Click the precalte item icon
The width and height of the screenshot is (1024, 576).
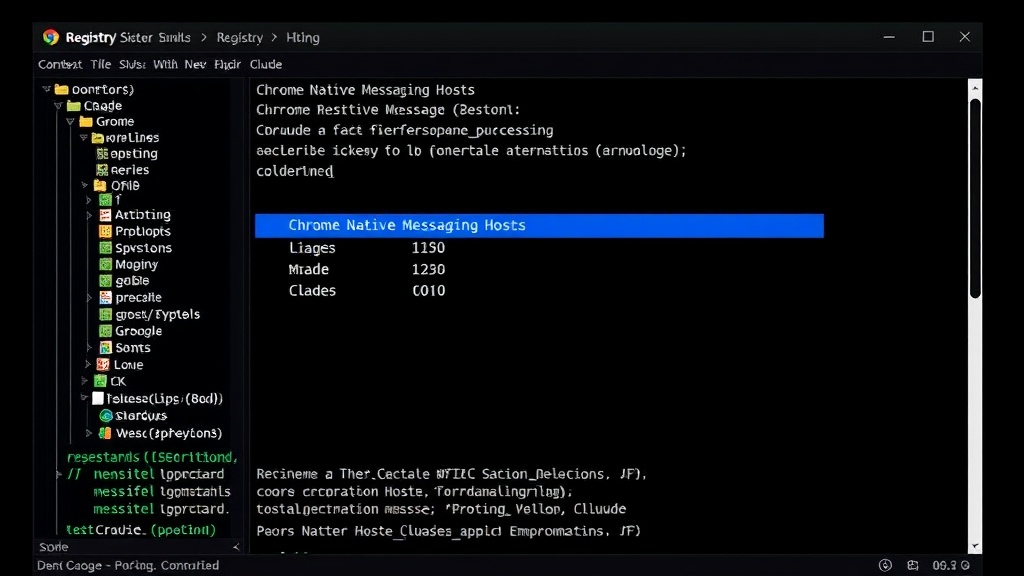(x=105, y=298)
